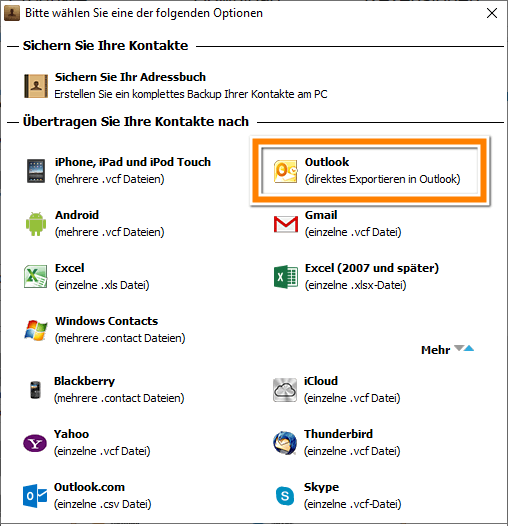Select Blackberry export label
This screenshot has width=510, height=526.
[84, 381]
